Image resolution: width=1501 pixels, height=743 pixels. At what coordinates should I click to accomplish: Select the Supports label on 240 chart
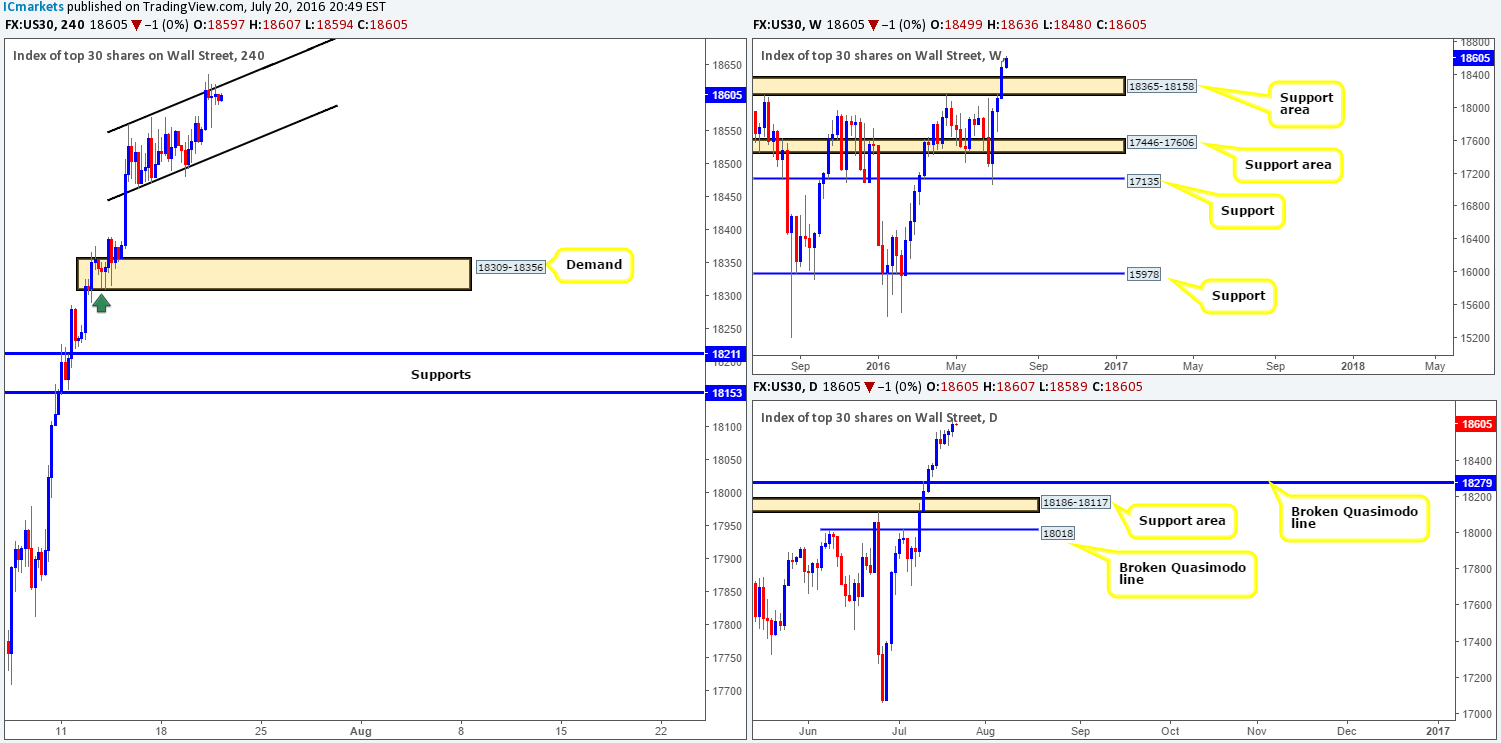(440, 374)
